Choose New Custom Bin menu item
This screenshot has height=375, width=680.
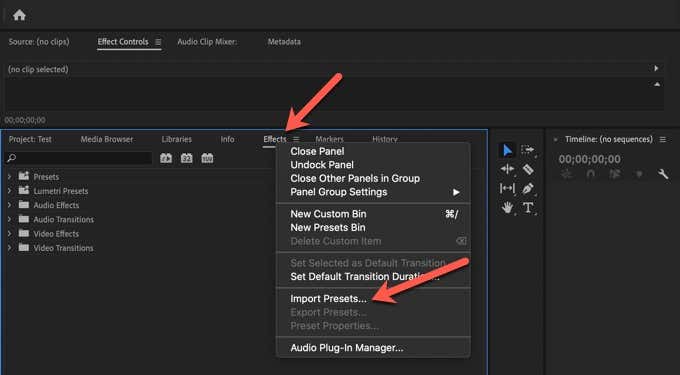click(328, 214)
